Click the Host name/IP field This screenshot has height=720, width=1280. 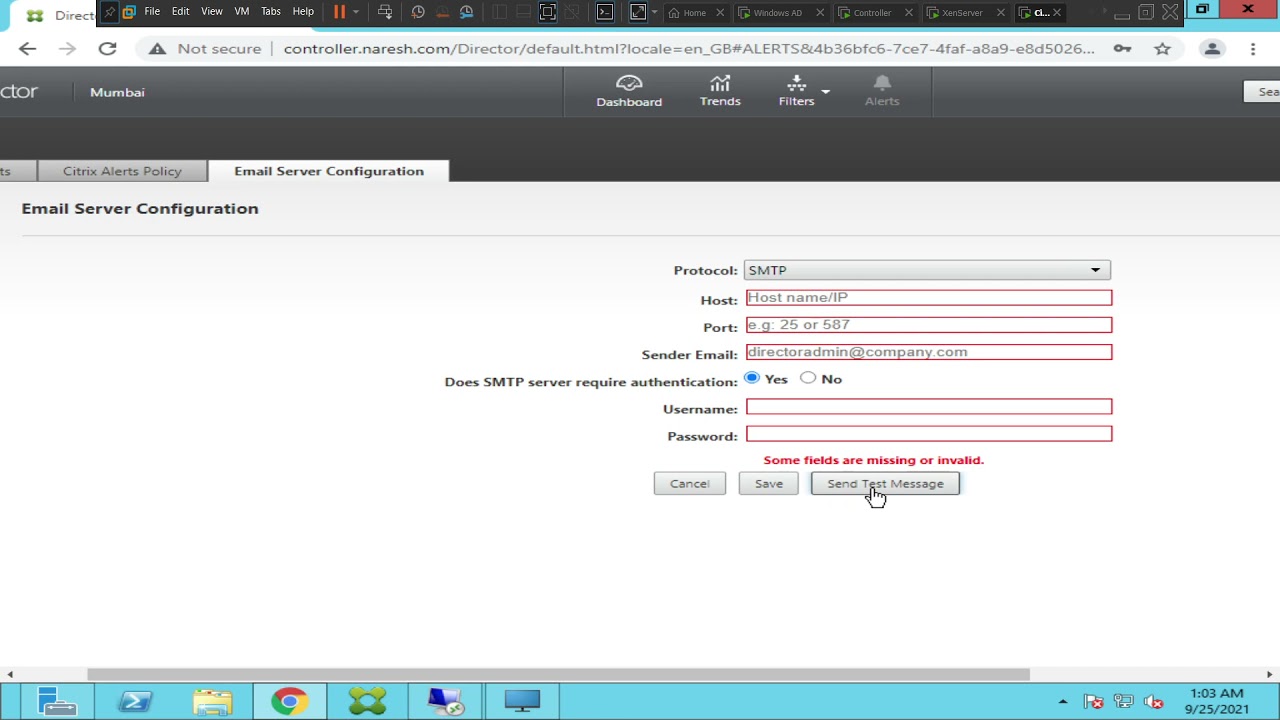(928, 297)
